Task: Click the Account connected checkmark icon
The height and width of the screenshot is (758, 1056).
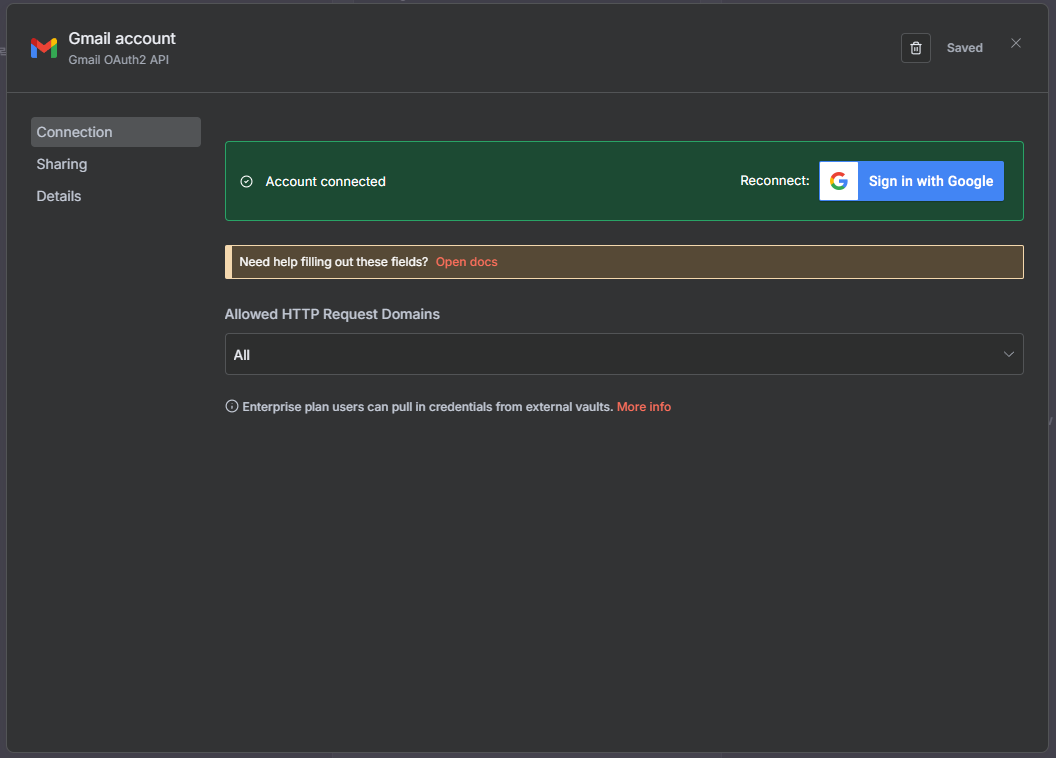Action: click(247, 182)
